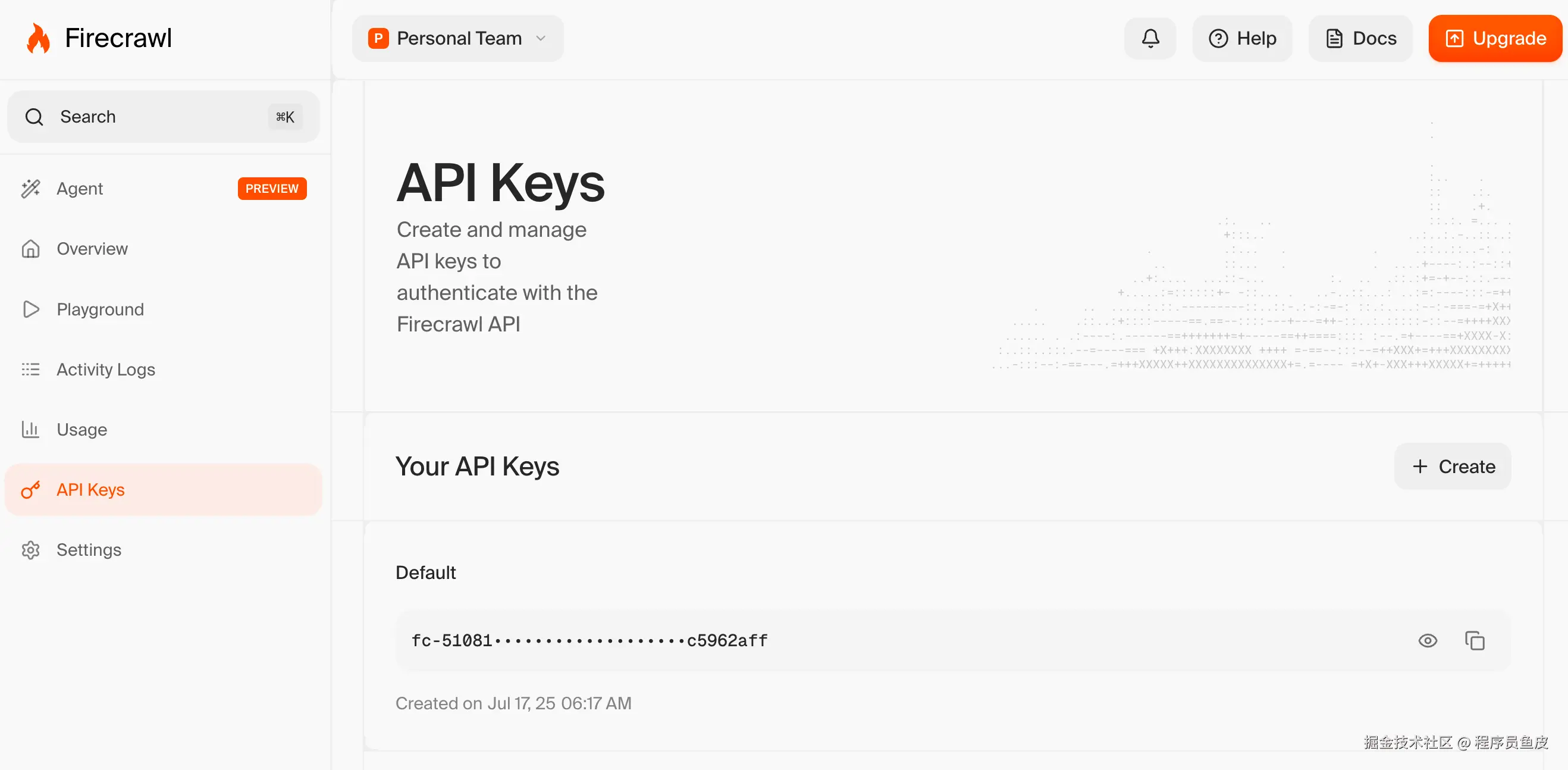Go to the Usage section
Screen dimensions: 1568x770
pos(81,430)
